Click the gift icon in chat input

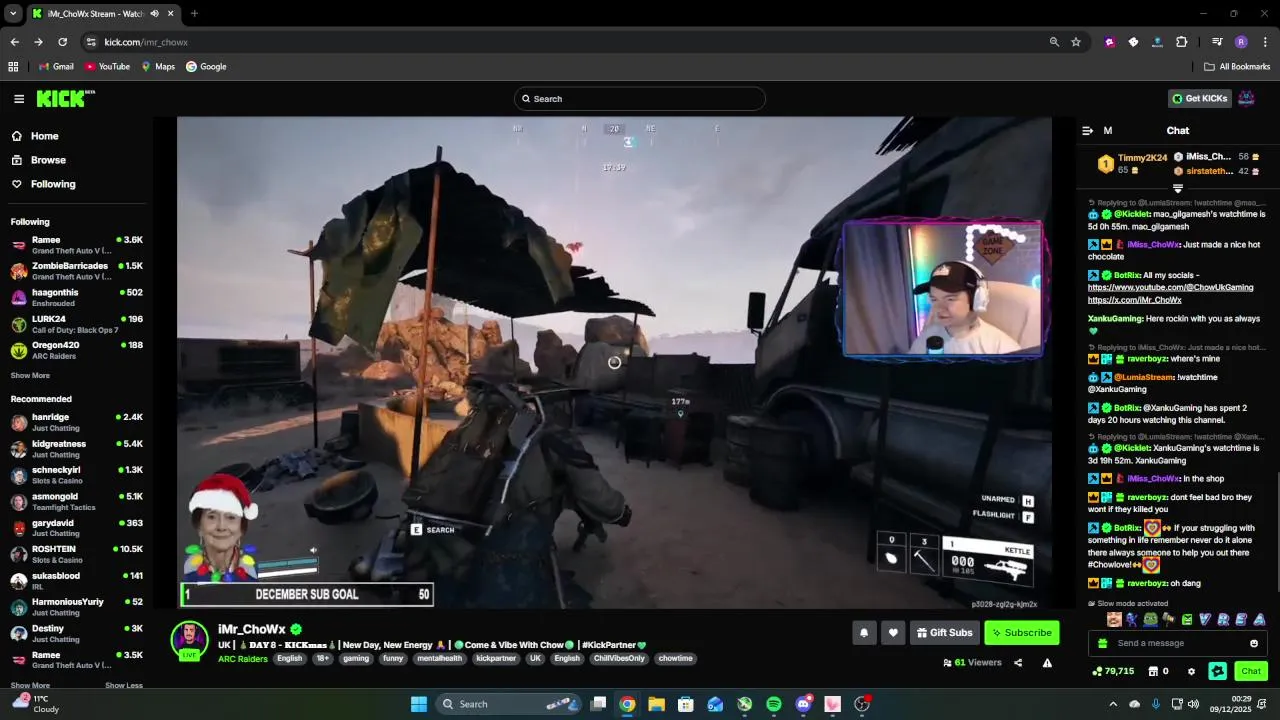[1102, 643]
